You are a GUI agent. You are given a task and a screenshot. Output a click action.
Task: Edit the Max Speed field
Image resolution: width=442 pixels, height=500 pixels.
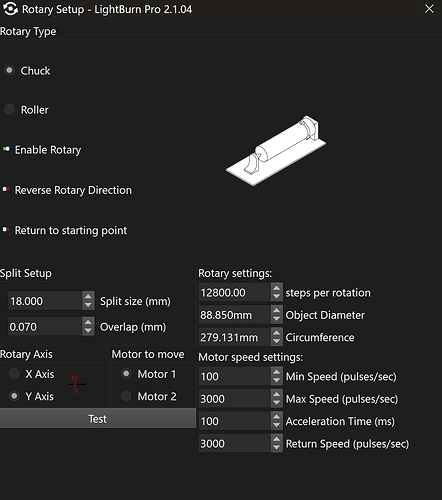[x=235, y=399]
